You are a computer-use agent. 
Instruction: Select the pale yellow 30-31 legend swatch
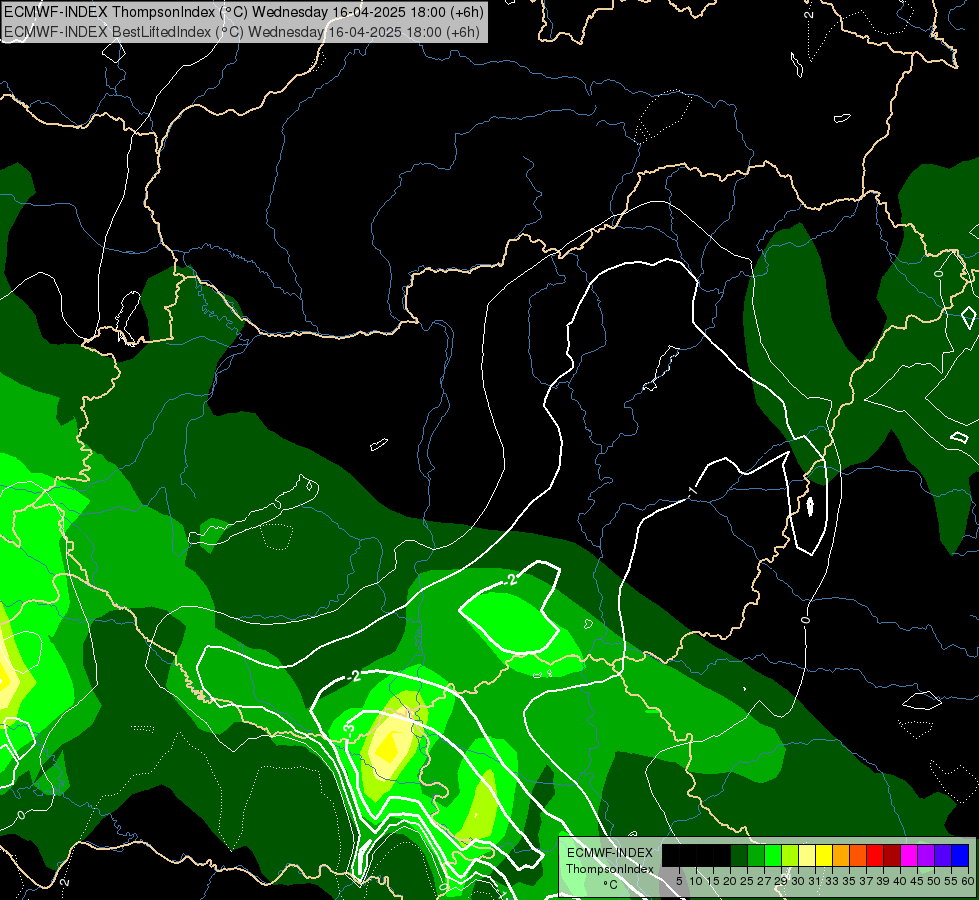tap(807, 855)
